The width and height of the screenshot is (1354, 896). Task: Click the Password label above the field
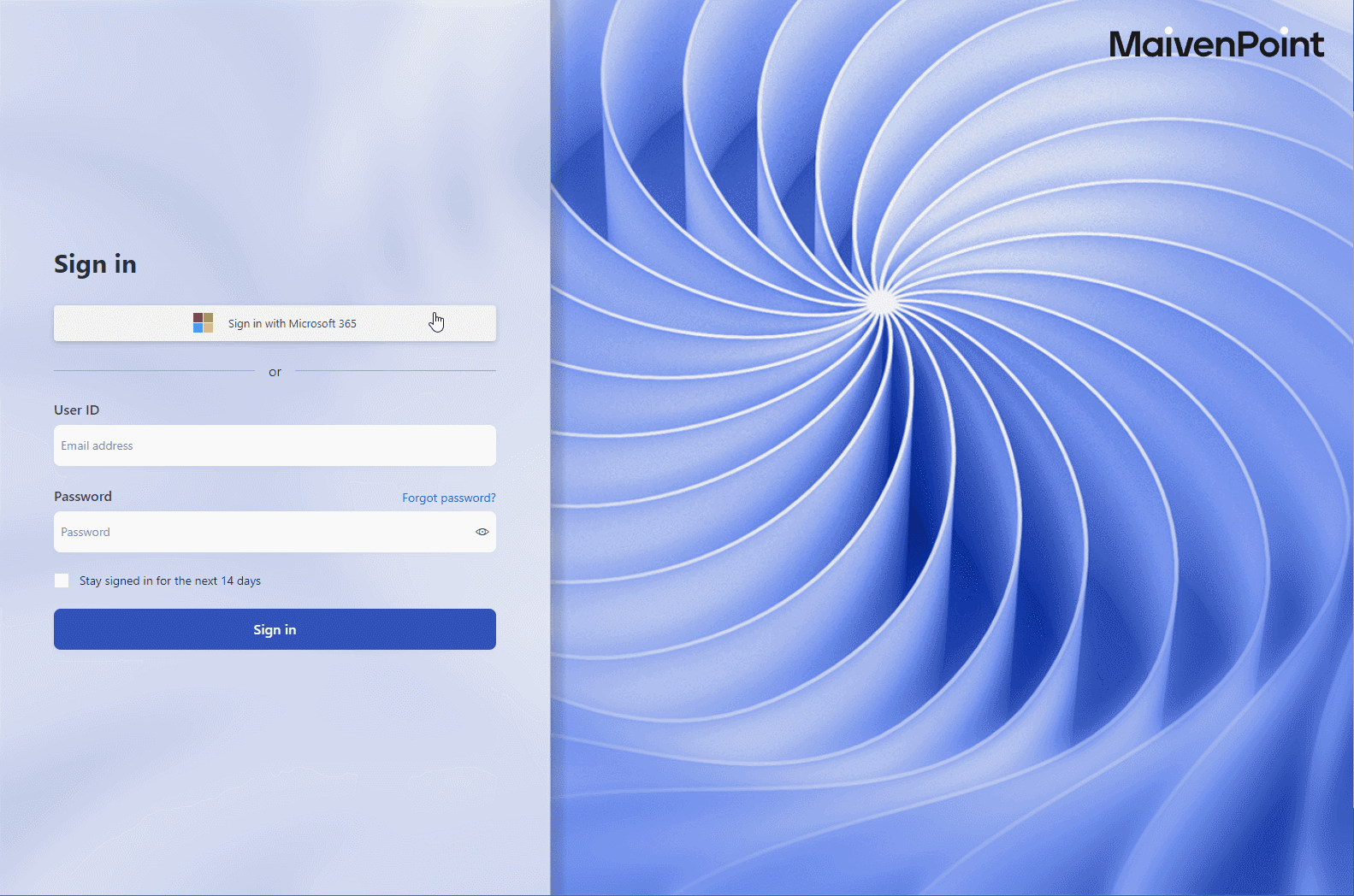(83, 497)
